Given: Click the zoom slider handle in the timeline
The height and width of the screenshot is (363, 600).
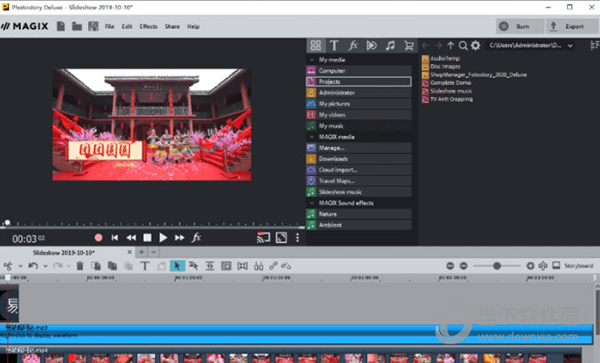Looking at the screenshot, I should pyautogui.click(x=497, y=266).
